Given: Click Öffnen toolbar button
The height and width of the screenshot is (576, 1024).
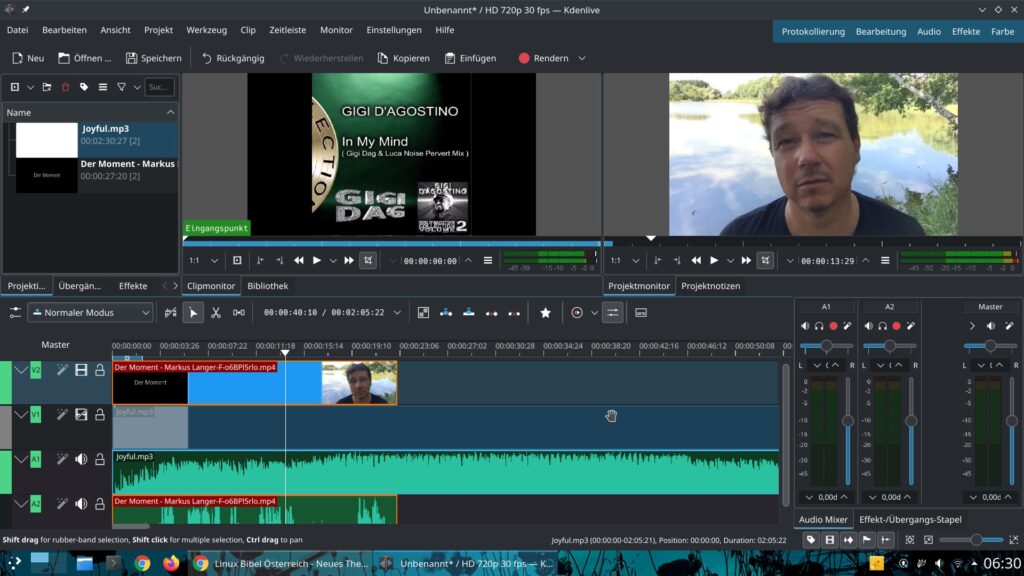Looking at the screenshot, I should click(x=84, y=58).
